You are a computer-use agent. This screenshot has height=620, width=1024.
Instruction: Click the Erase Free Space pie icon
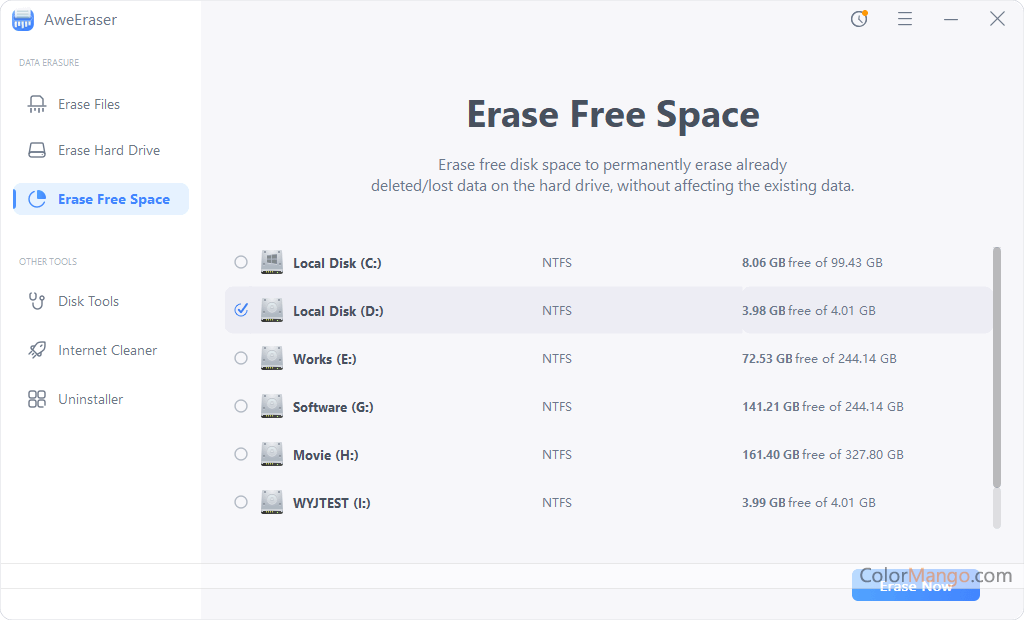click(x=37, y=199)
